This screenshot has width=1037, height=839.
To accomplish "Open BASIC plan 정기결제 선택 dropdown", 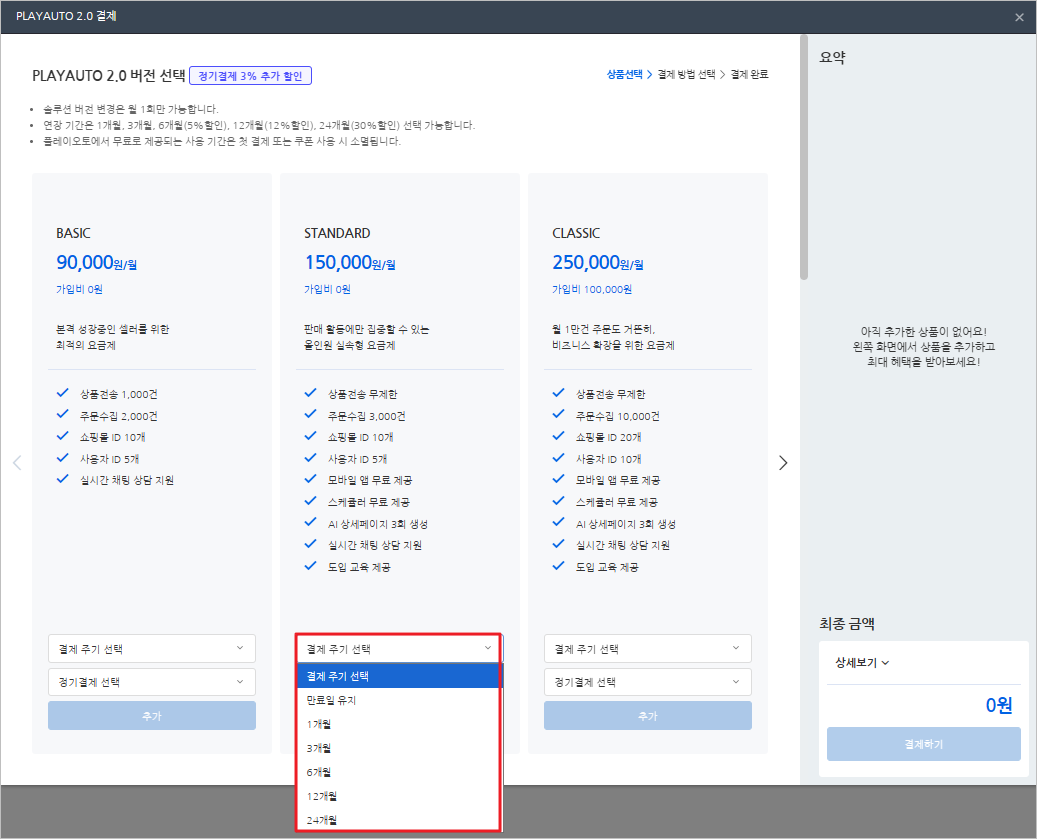I will click(x=151, y=682).
